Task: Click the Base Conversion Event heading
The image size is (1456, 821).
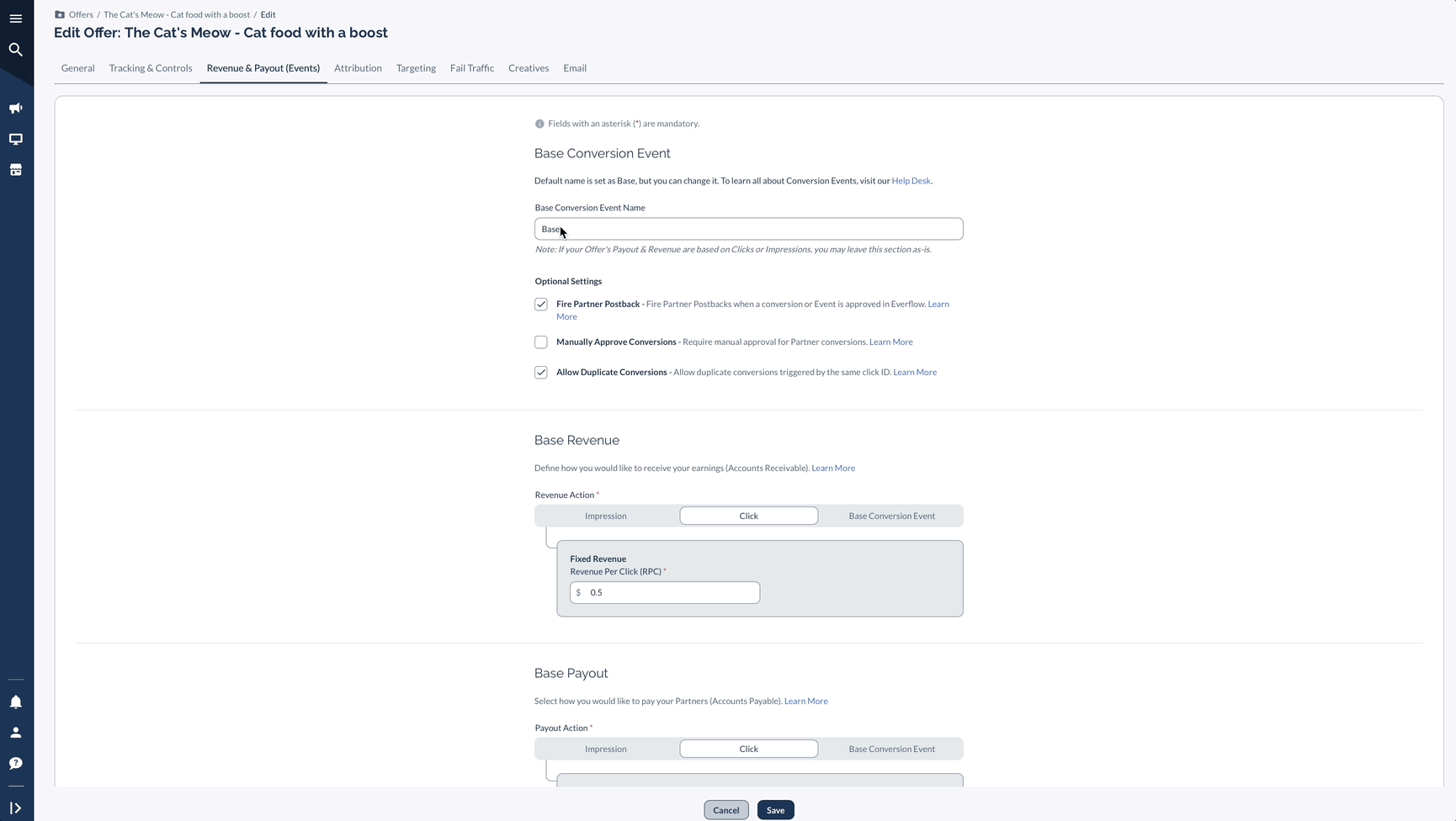Action: pos(603,154)
